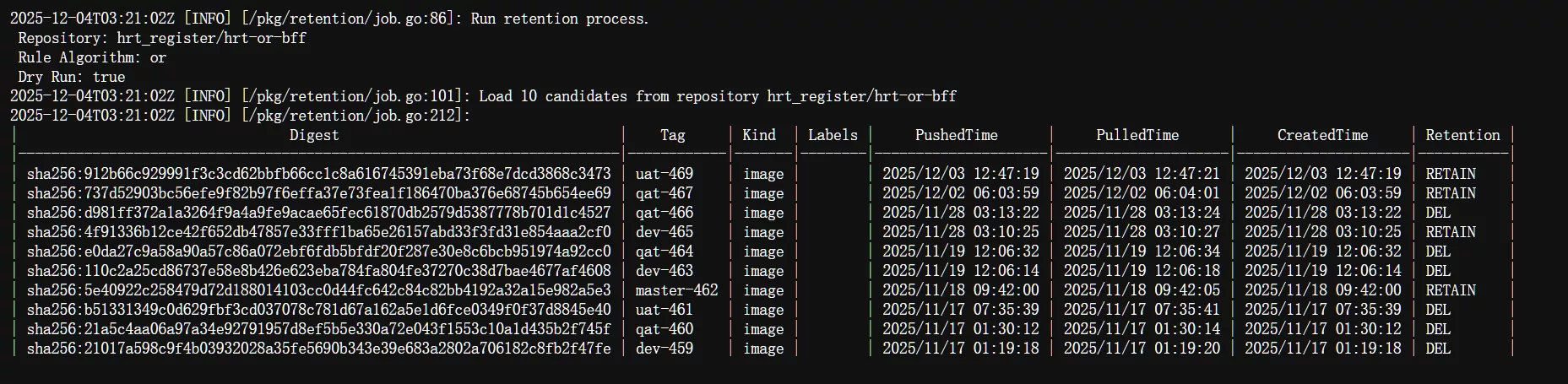Click the Tag column header
The width and height of the screenshot is (1568, 384).
(673, 135)
